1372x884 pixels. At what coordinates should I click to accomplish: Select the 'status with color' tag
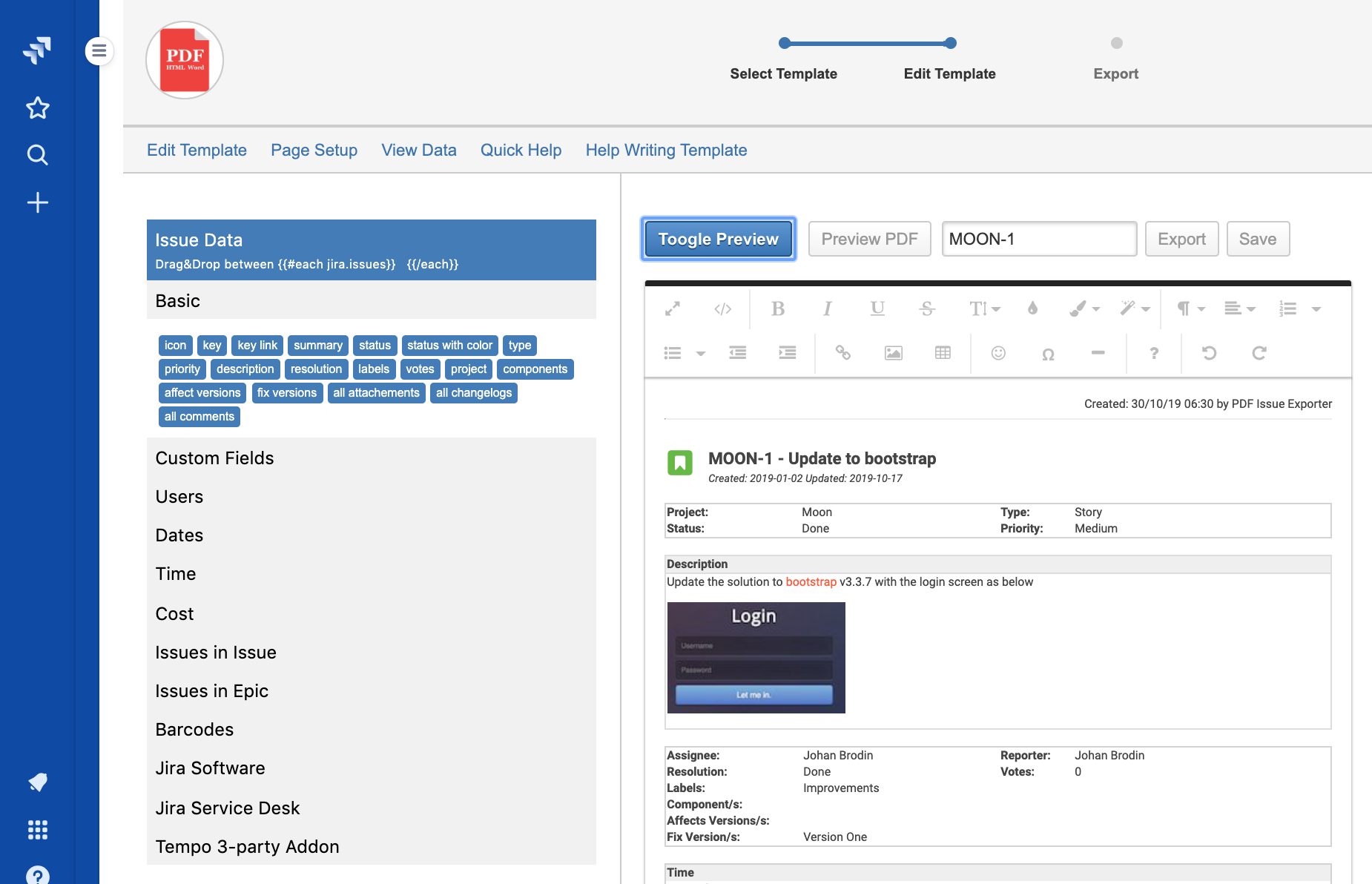pos(449,346)
